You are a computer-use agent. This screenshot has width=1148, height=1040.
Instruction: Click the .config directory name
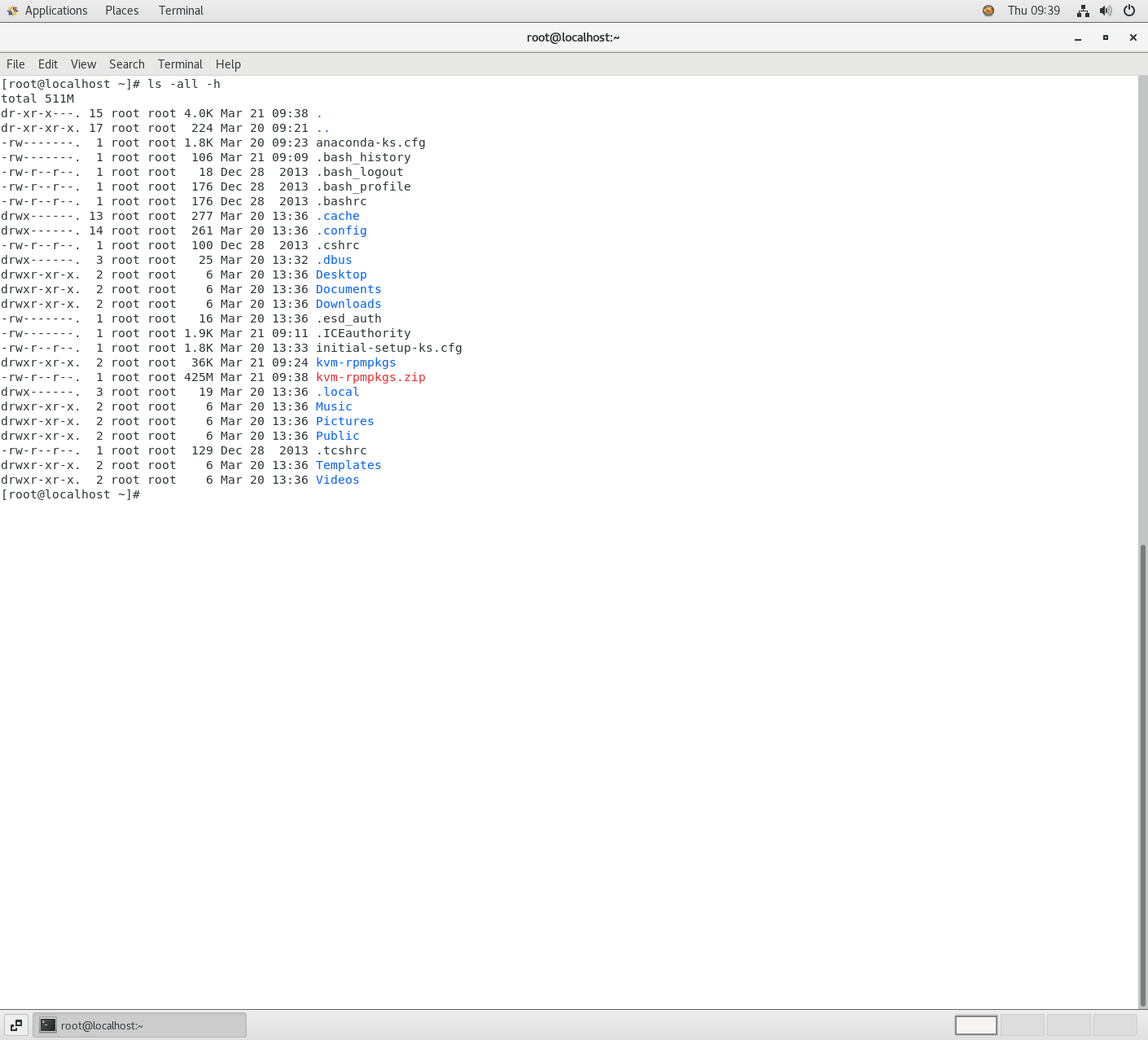341,230
